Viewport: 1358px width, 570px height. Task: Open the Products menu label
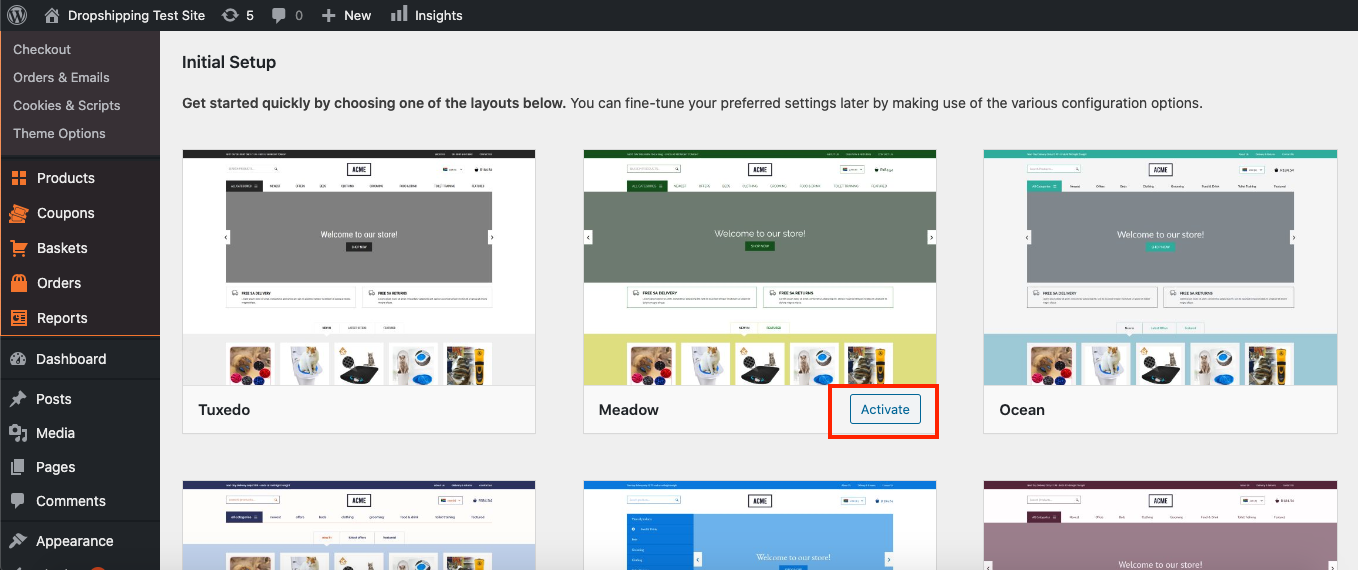[66, 178]
